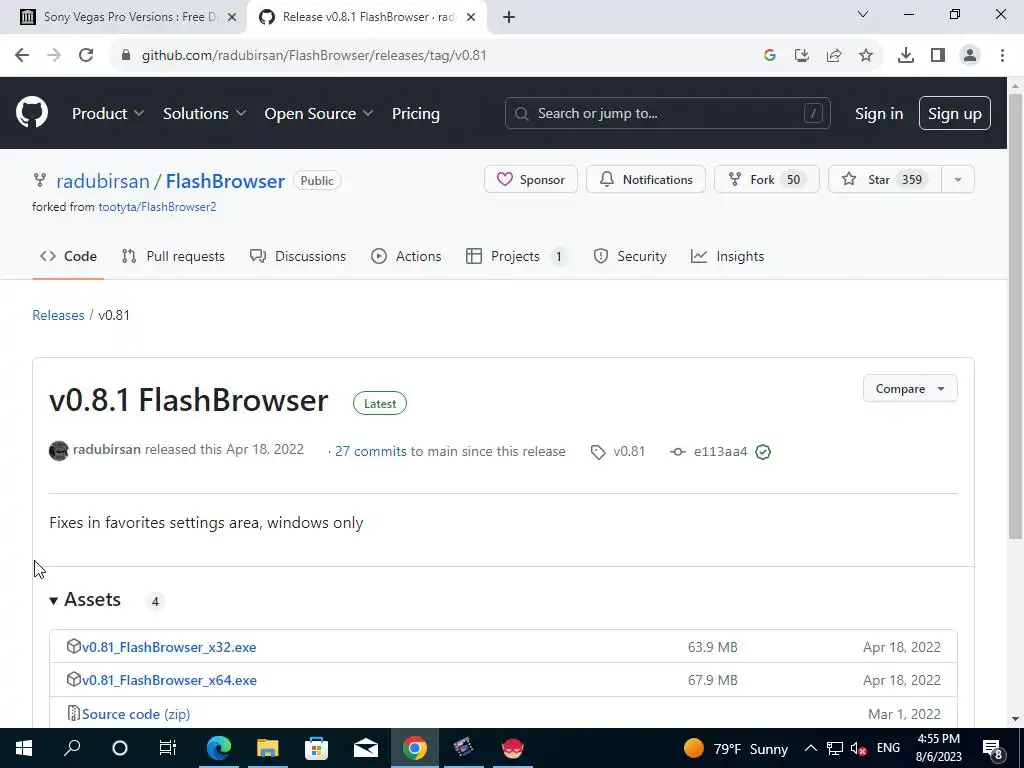Open Microsoft Store from taskbar
The width and height of the screenshot is (1024, 768).
(x=316, y=748)
